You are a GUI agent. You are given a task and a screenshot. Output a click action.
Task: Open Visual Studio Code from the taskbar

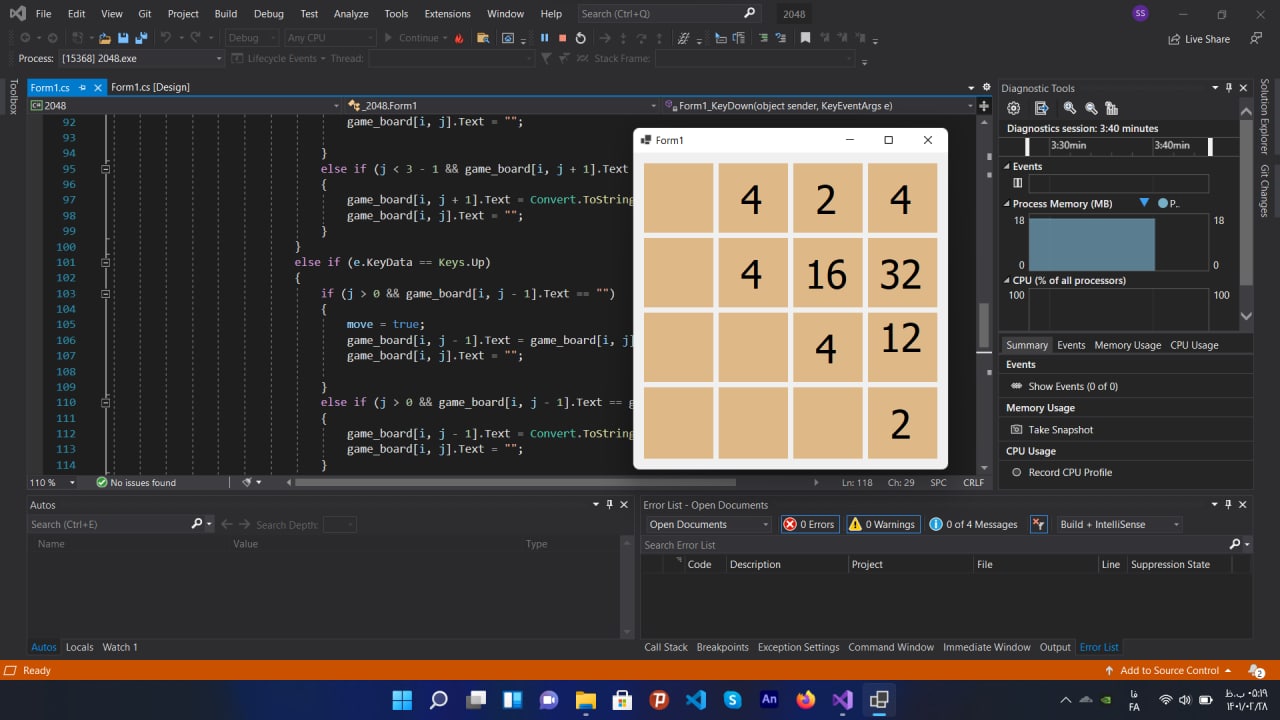(696, 700)
